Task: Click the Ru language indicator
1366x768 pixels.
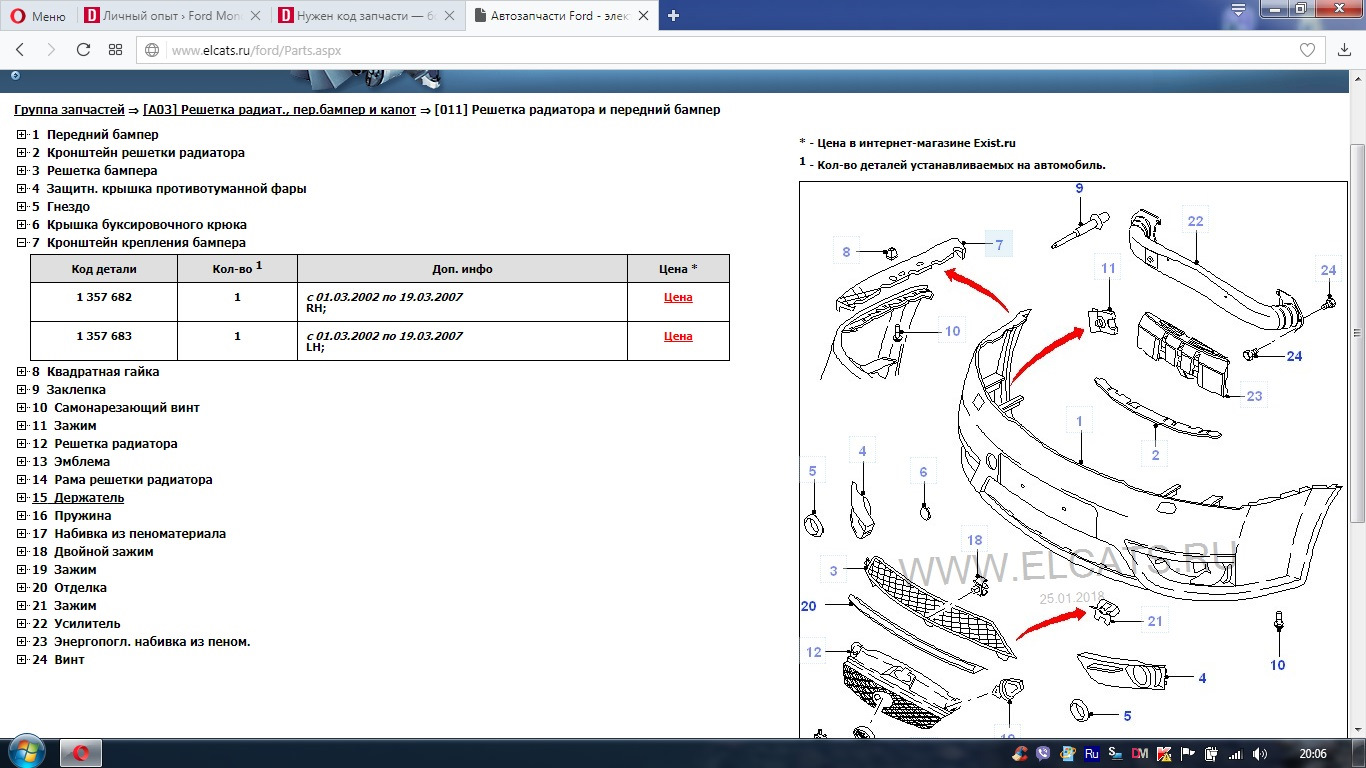Action: coord(1092,754)
